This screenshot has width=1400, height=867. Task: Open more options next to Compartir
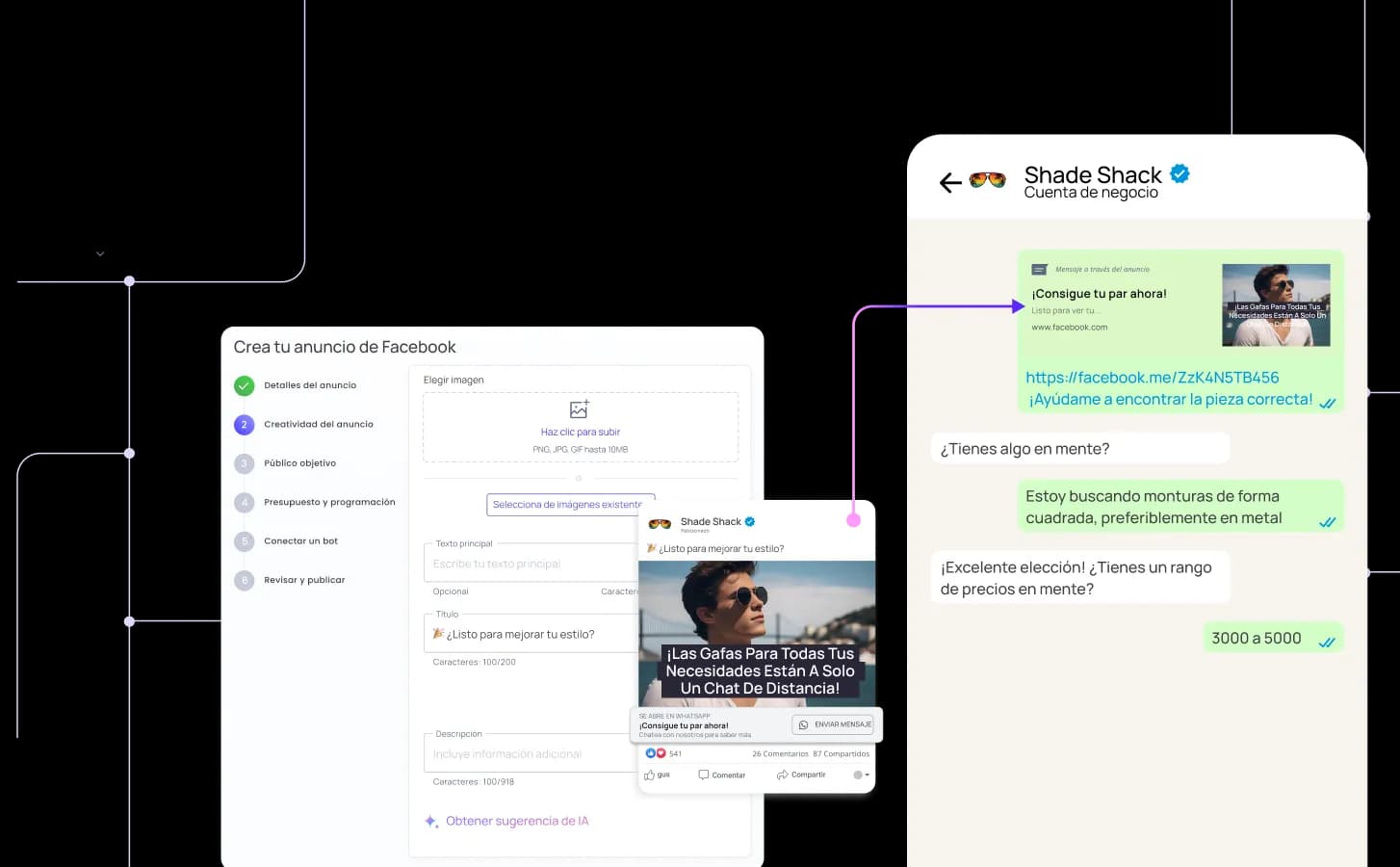click(x=860, y=775)
